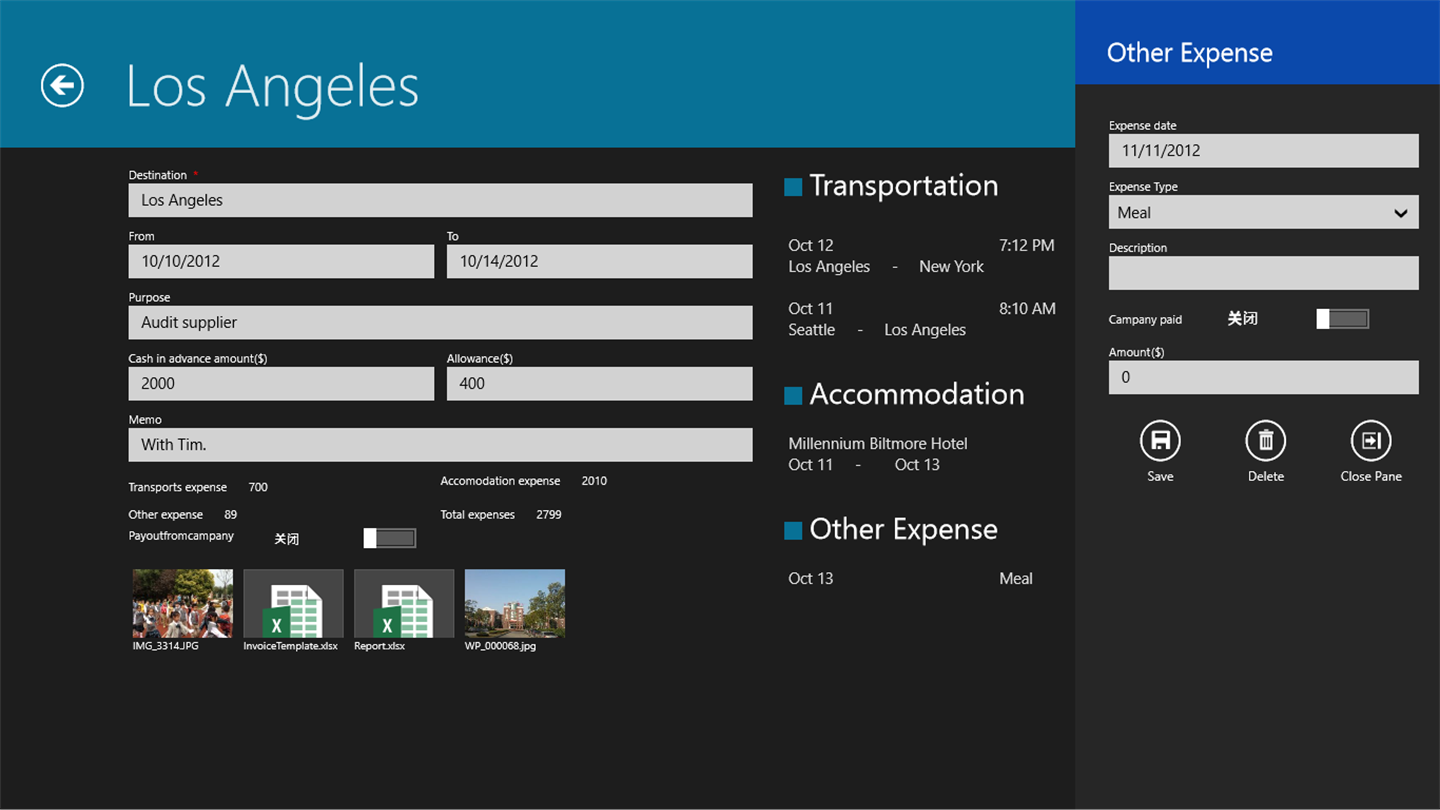The height and width of the screenshot is (810, 1440).
Task: Expand the Expense Type dropdown
Action: [x=1263, y=212]
